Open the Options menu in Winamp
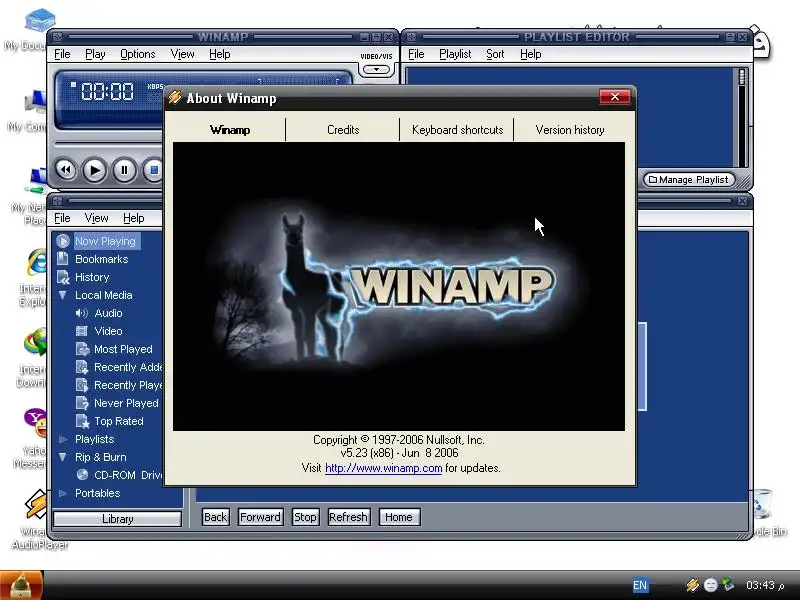This screenshot has height=600, width=800. click(x=138, y=54)
